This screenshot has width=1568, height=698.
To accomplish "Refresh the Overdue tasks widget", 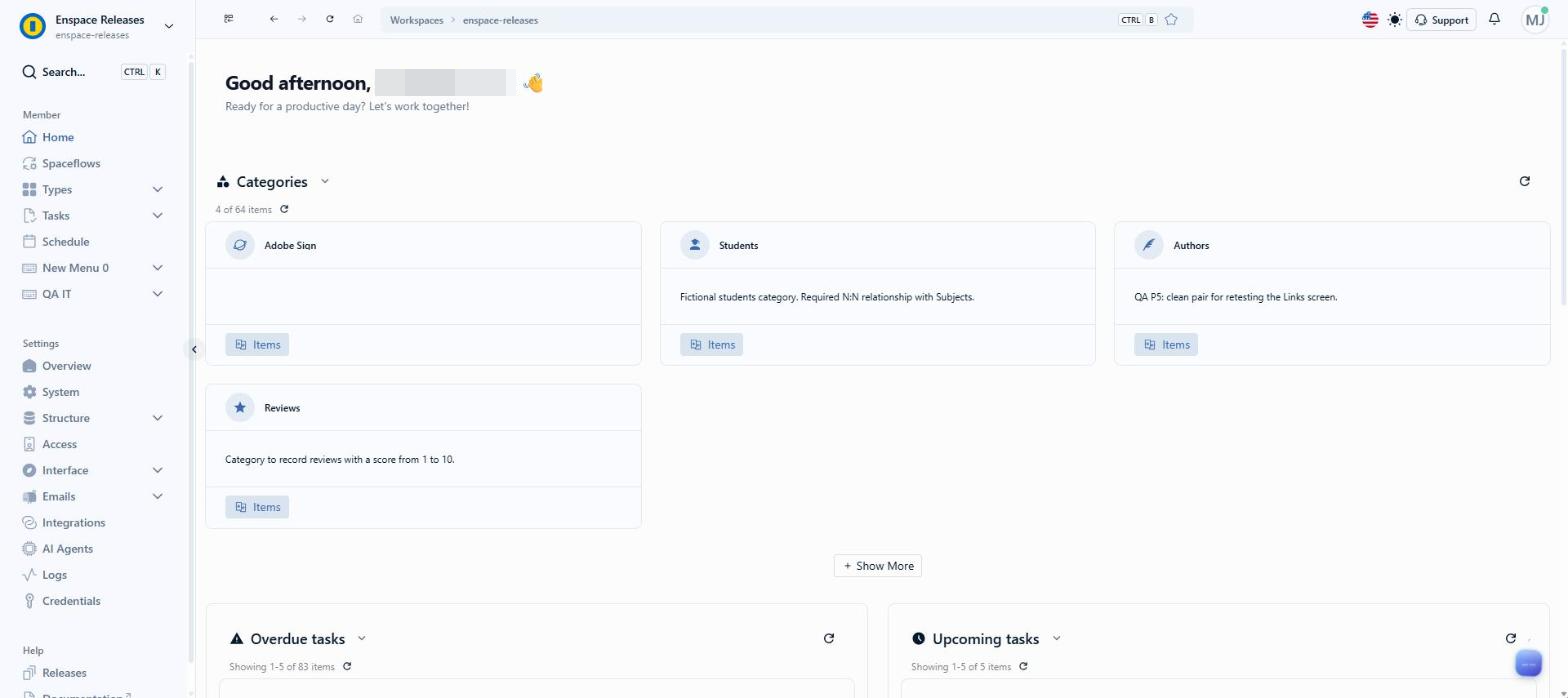I will point(829,638).
